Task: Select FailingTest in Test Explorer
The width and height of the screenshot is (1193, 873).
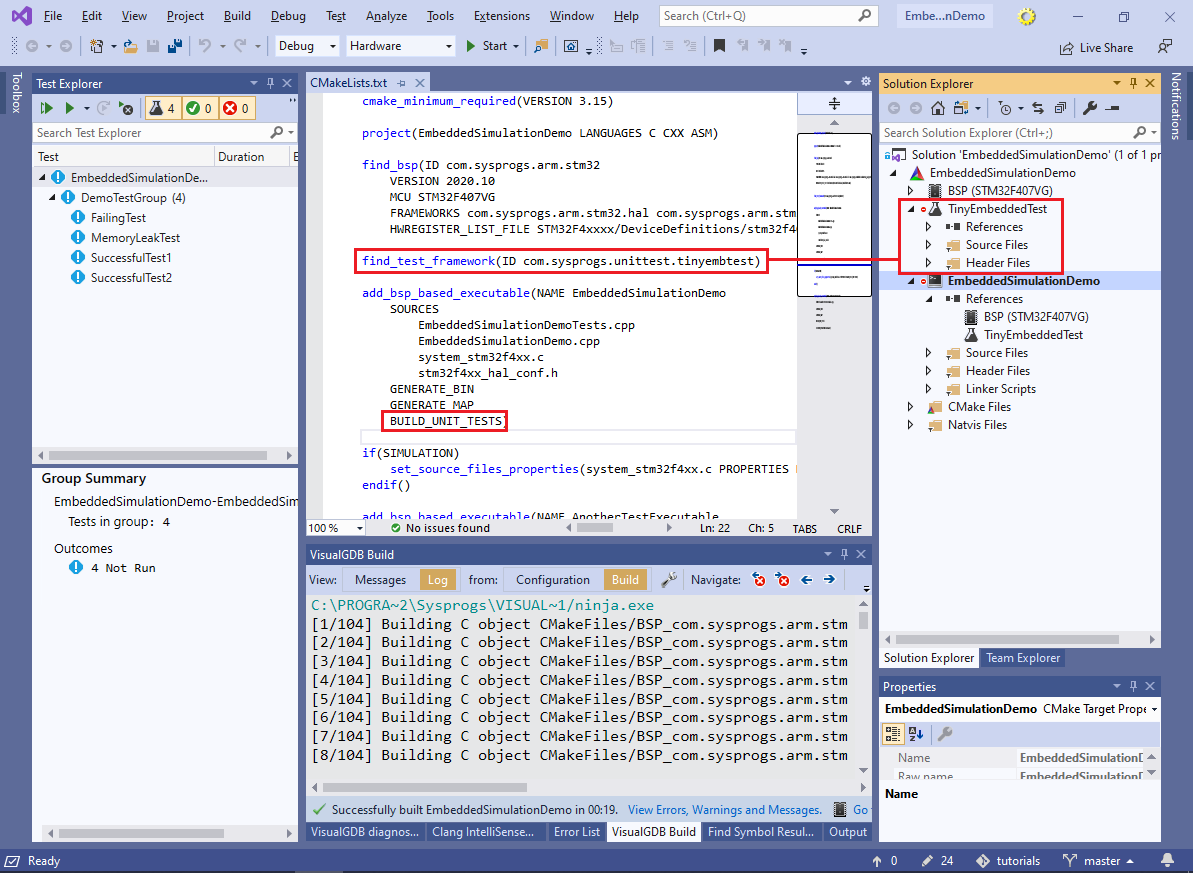Action: click(x=118, y=218)
